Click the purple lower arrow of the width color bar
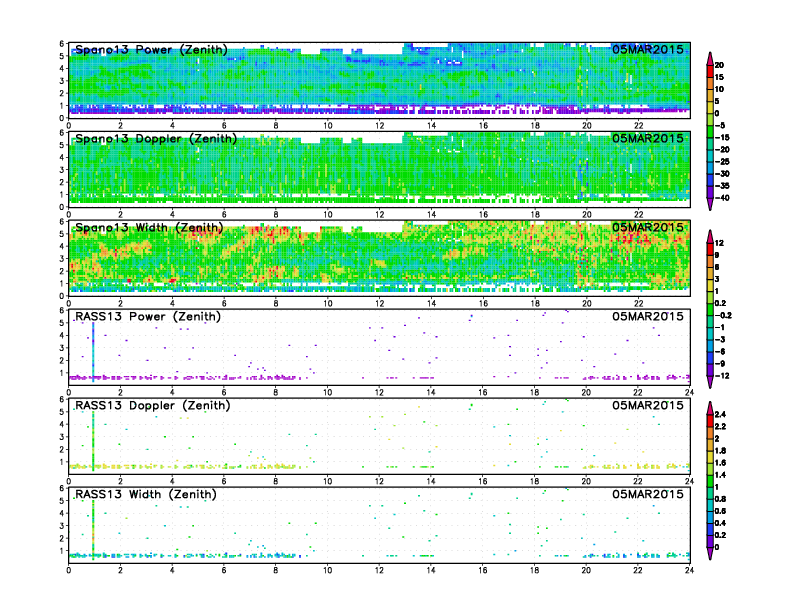The height and width of the screenshot is (612, 792). point(710,553)
